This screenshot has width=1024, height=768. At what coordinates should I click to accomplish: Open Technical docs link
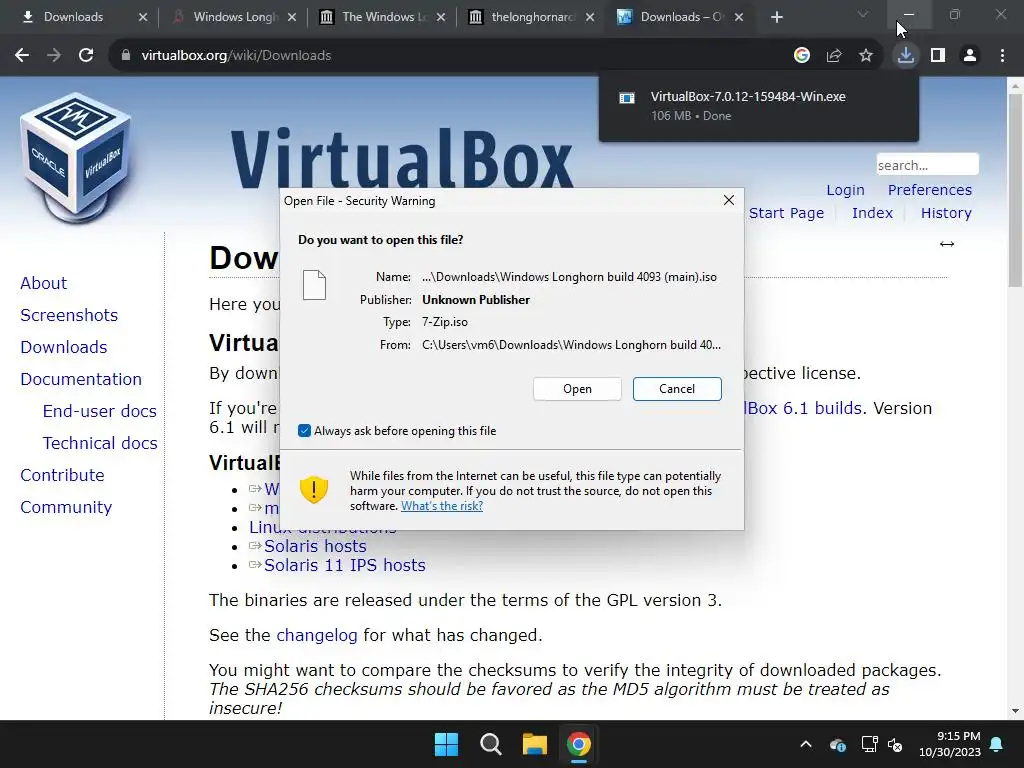[100, 443]
